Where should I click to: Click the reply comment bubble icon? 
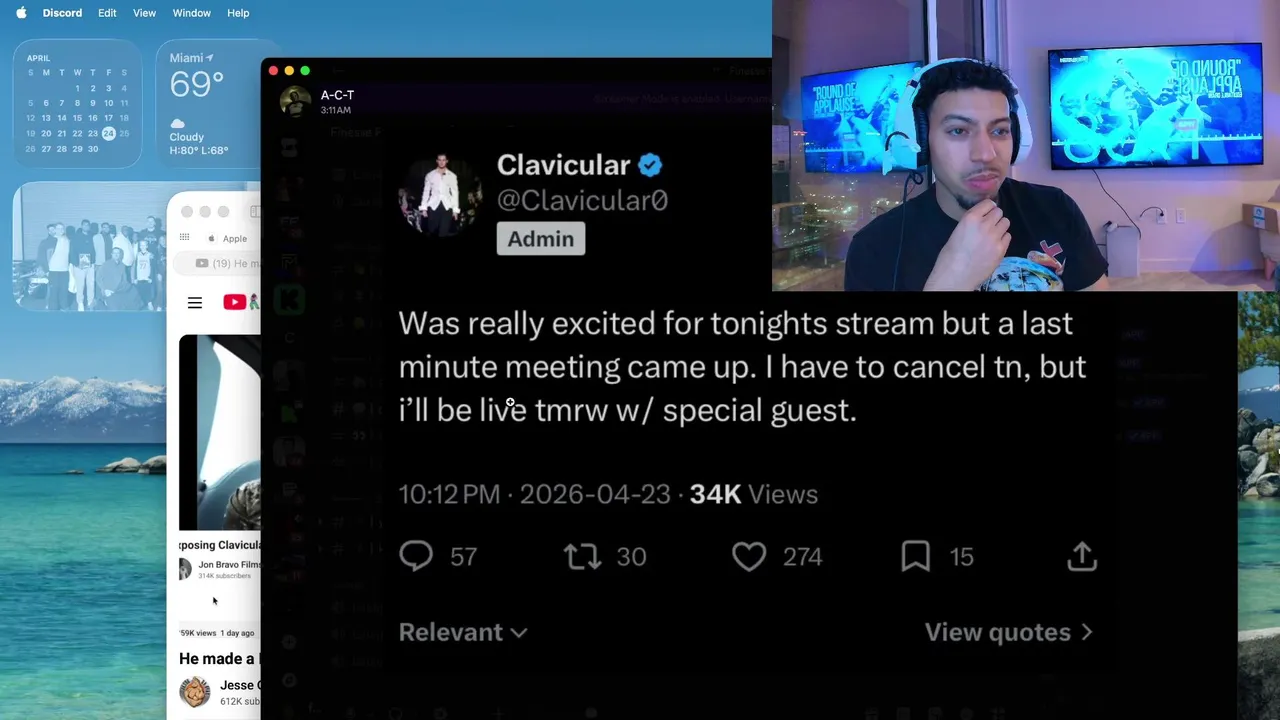click(x=416, y=556)
